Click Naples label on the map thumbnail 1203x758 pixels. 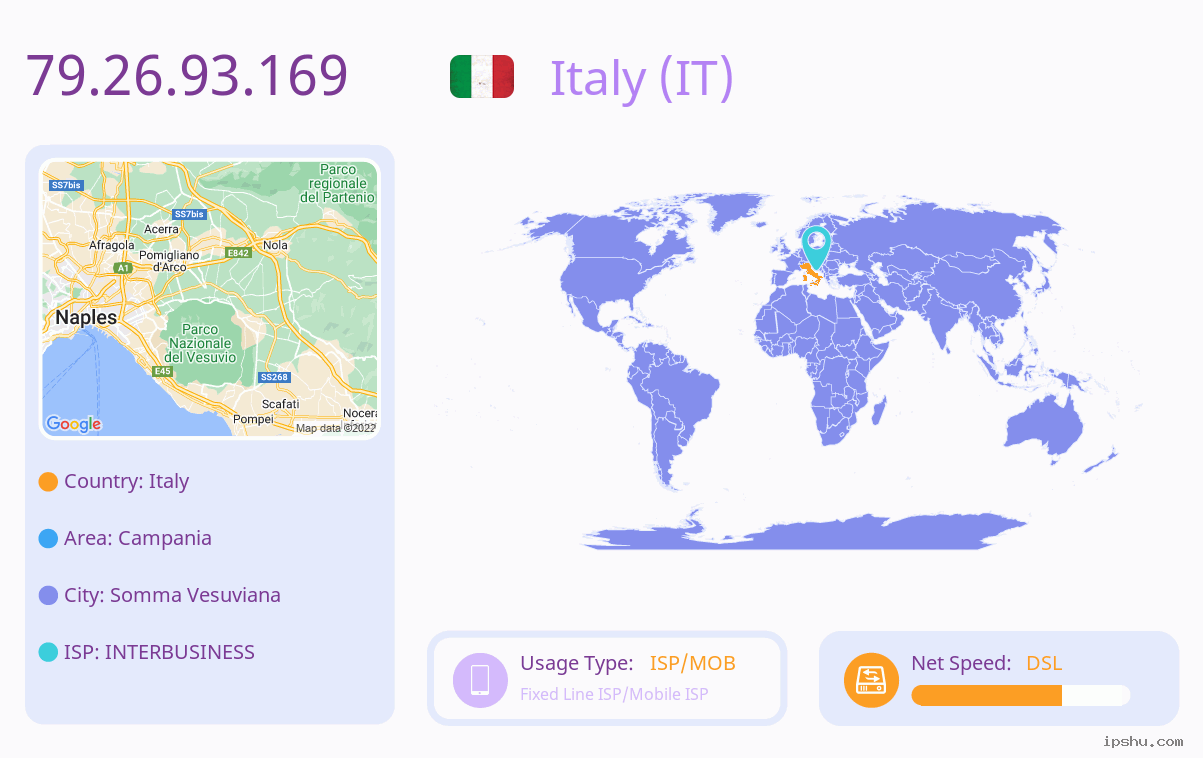click(86, 317)
